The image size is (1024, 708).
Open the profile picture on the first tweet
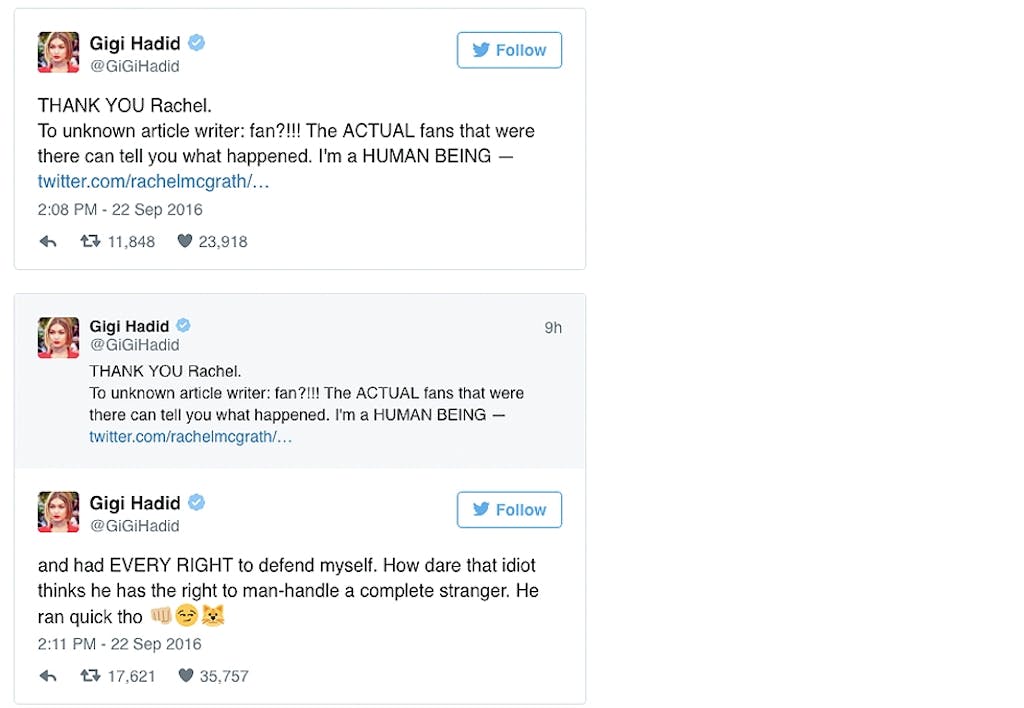click(58, 52)
